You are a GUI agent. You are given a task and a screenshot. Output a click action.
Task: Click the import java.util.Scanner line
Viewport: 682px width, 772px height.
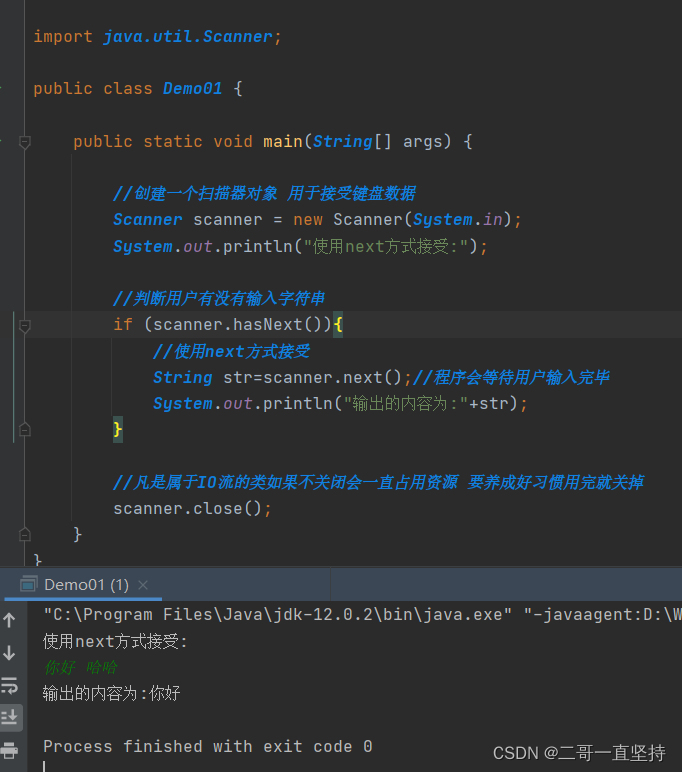coord(158,36)
